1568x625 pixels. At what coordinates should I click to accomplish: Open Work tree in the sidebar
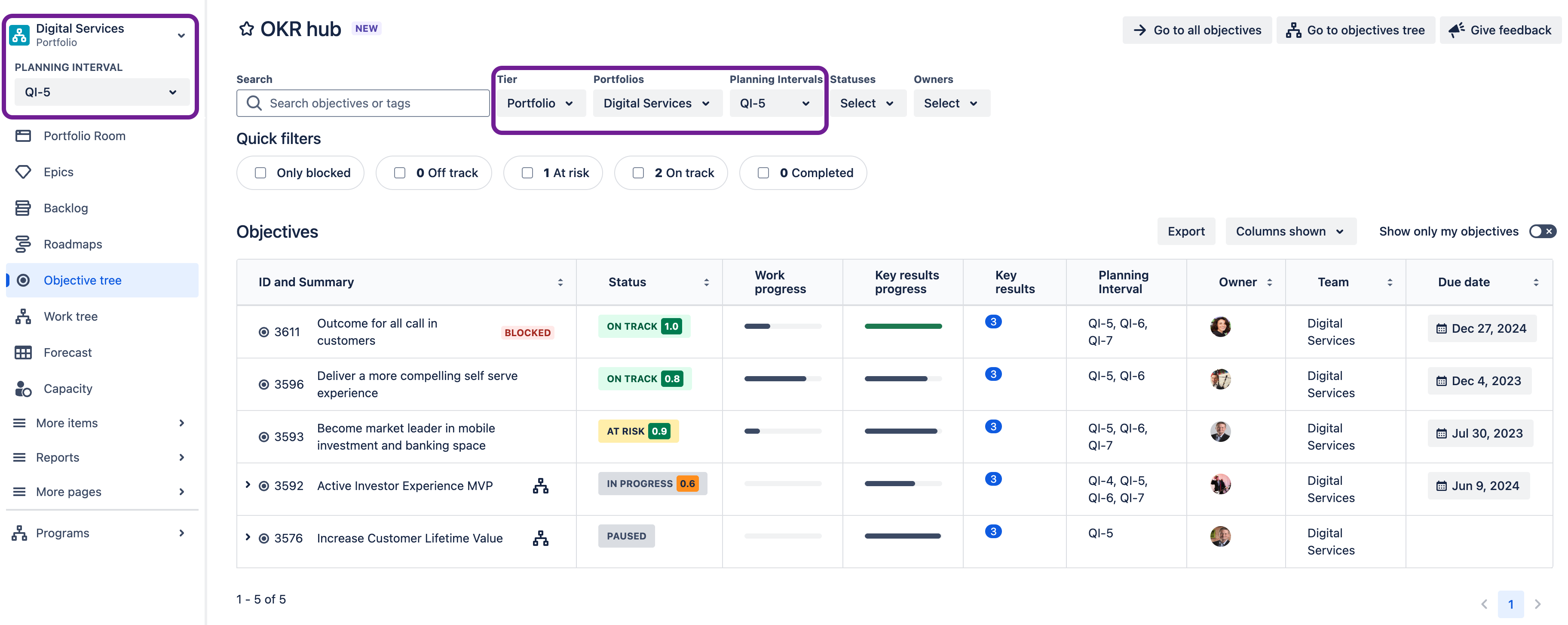click(x=101, y=316)
